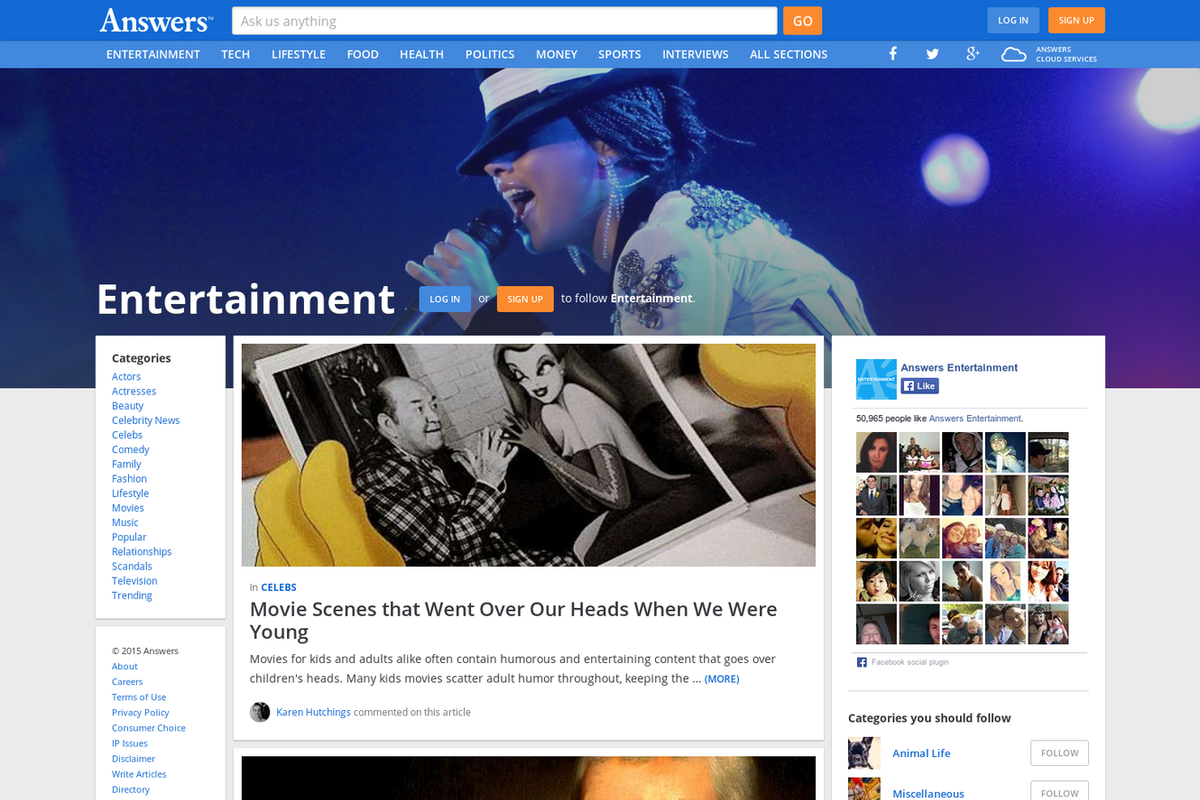Select the Celebs category in sidebar

(x=127, y=435)
